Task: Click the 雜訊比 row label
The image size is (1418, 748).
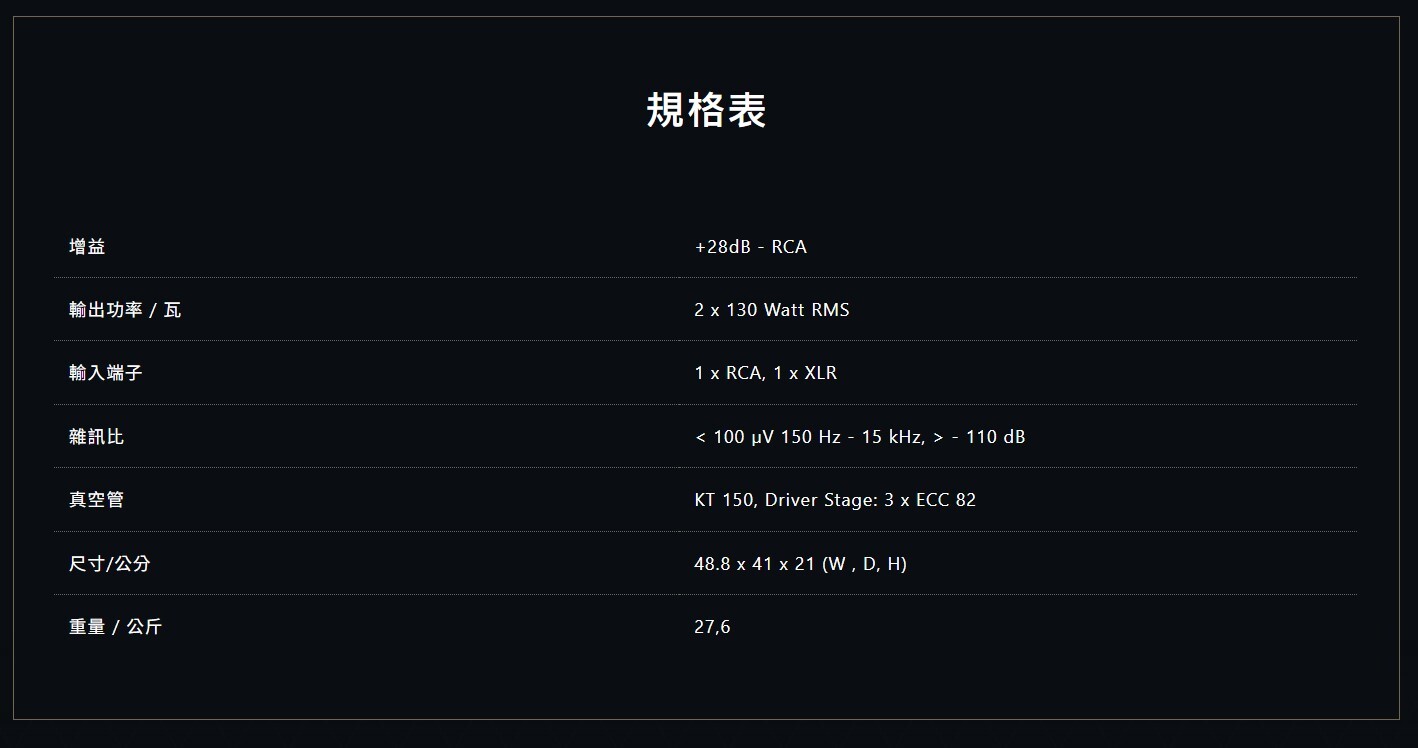Action: [97, 437]
